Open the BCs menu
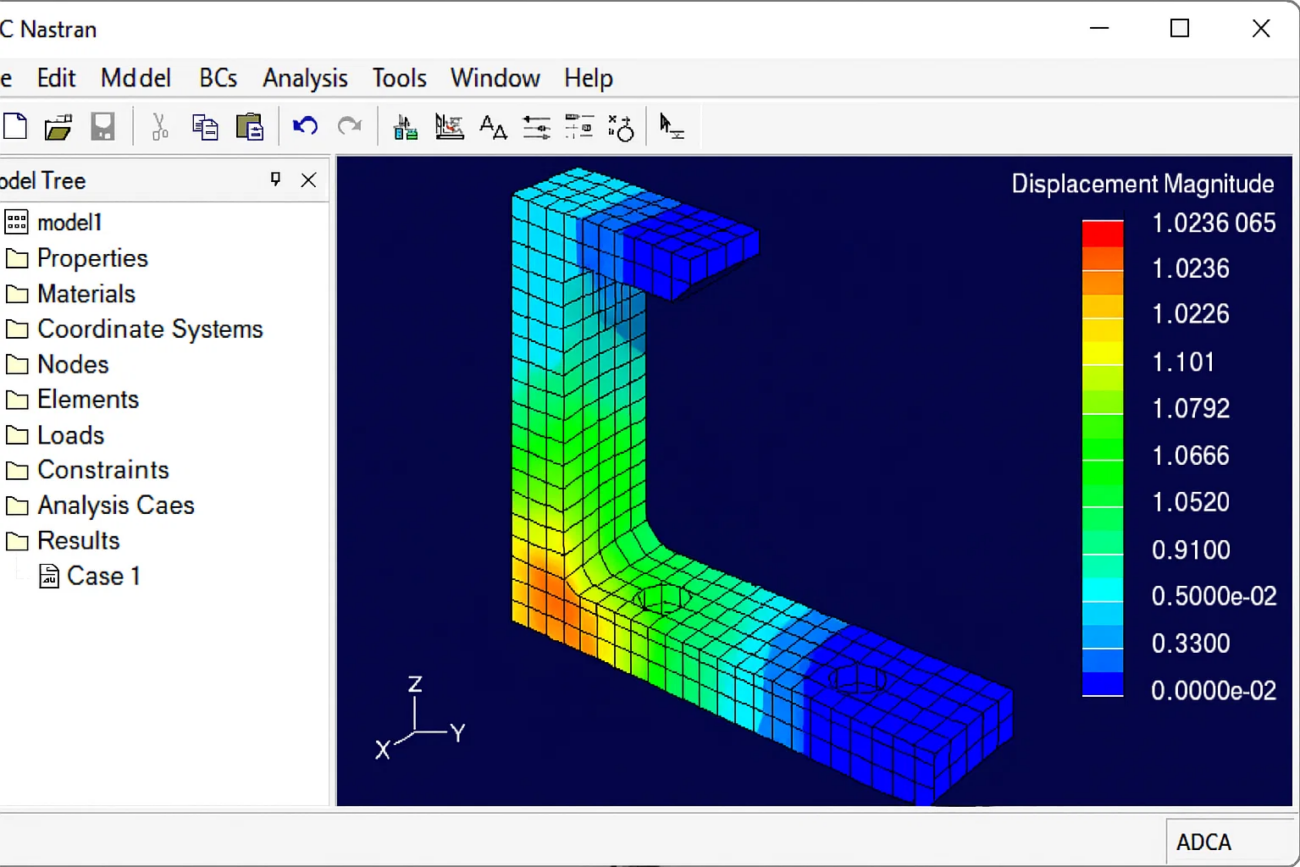The width and height of the screenshot is (1300, 867). tap(218, 78)
